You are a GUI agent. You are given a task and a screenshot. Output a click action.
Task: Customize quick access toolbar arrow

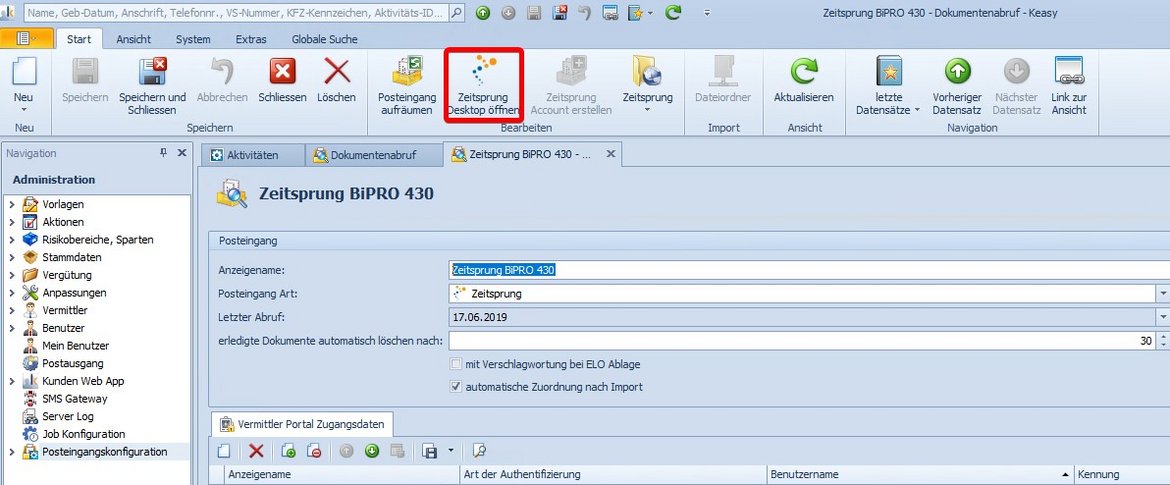tap(707, 13)
